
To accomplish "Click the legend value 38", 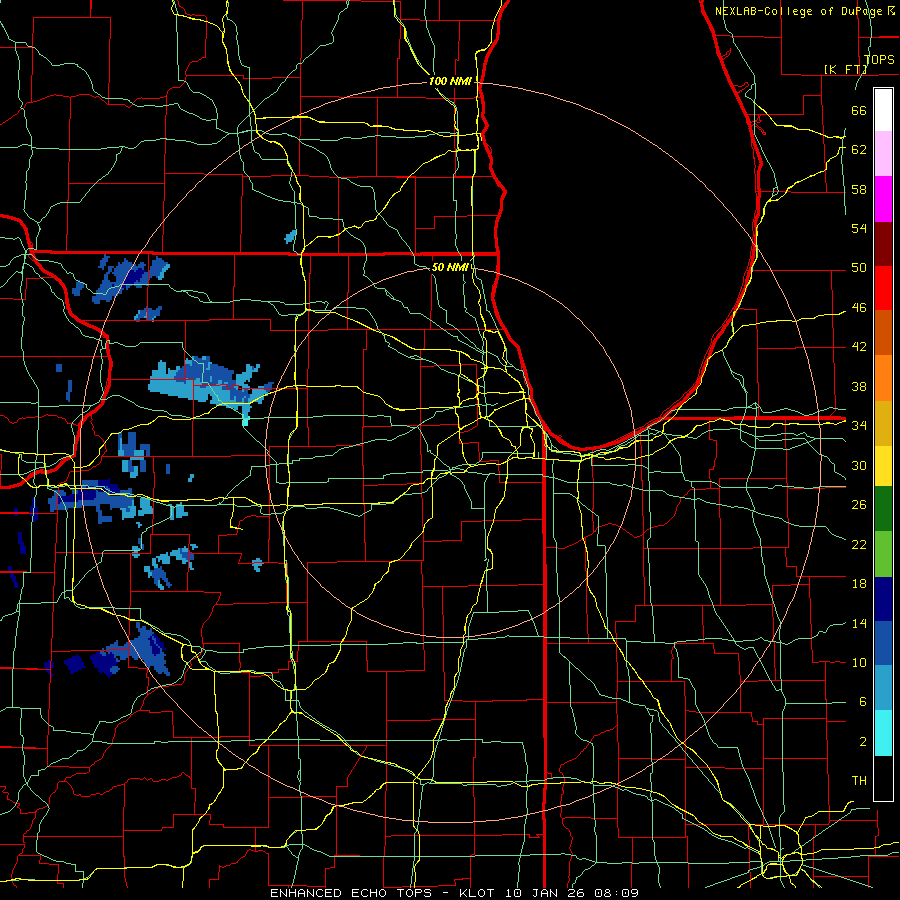I will click(859, 386).
